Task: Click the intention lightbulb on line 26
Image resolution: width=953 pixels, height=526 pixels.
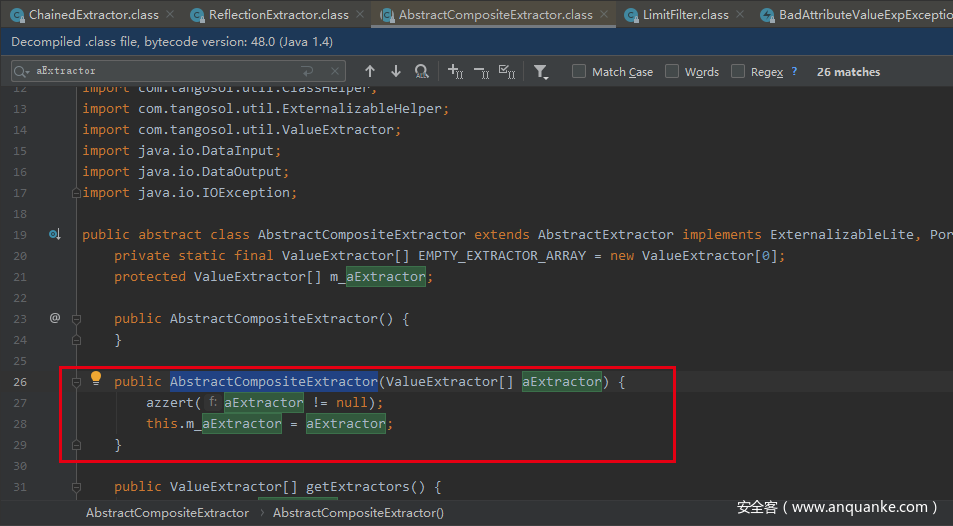Action: click(x=97, y=379)
